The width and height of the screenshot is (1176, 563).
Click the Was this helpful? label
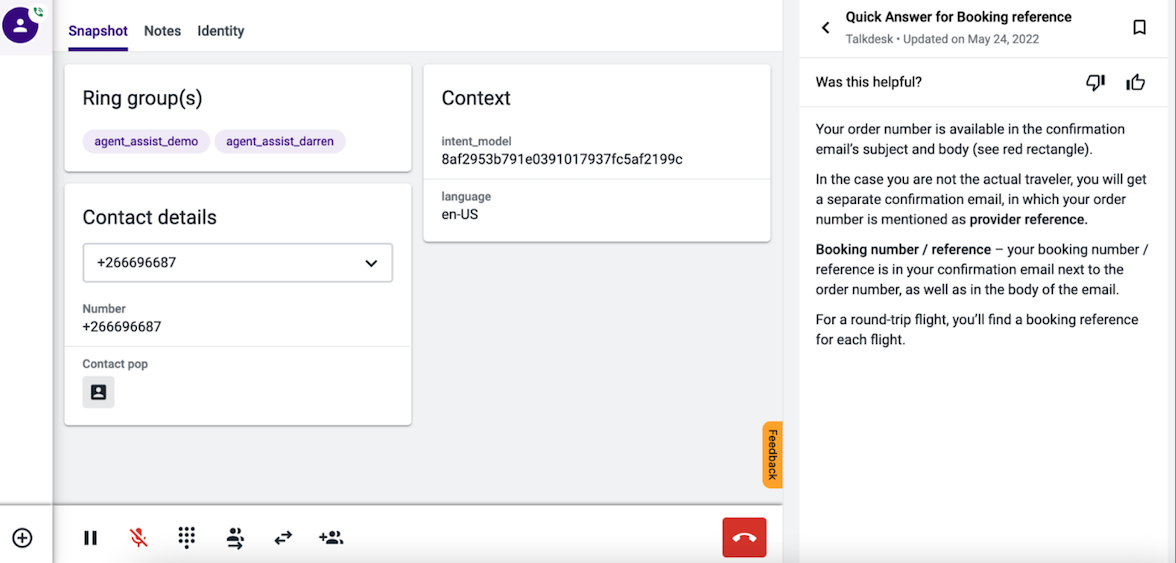pyautogui.click(x=868, y=82)
